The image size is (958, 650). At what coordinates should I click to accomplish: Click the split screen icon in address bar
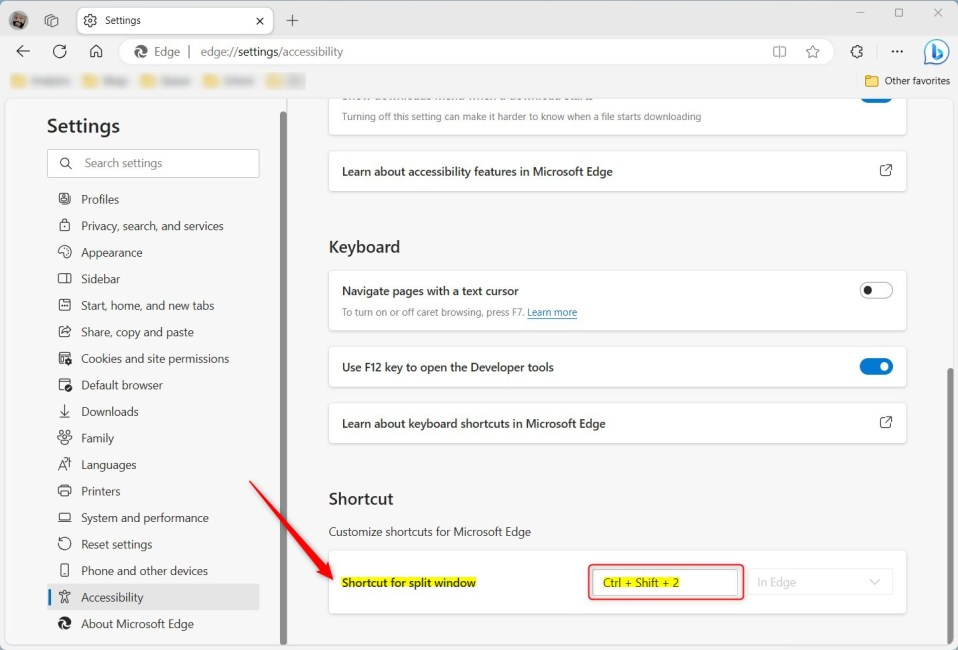pos(780,52)
